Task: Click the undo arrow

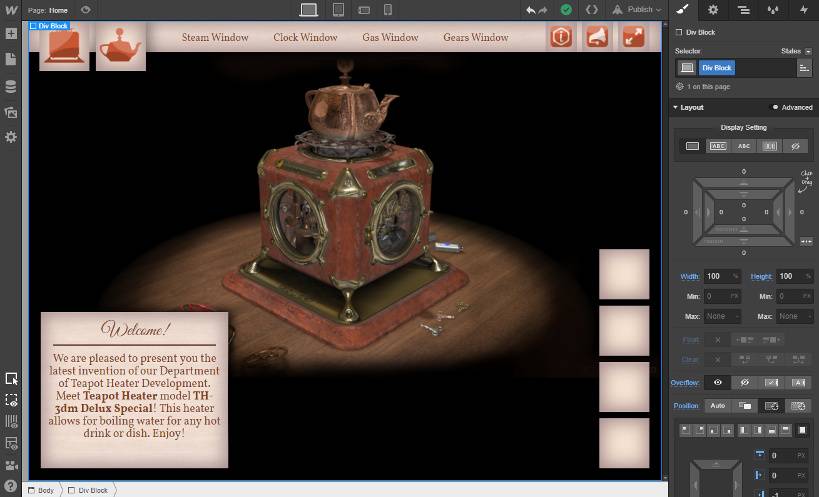Action: 530,10
